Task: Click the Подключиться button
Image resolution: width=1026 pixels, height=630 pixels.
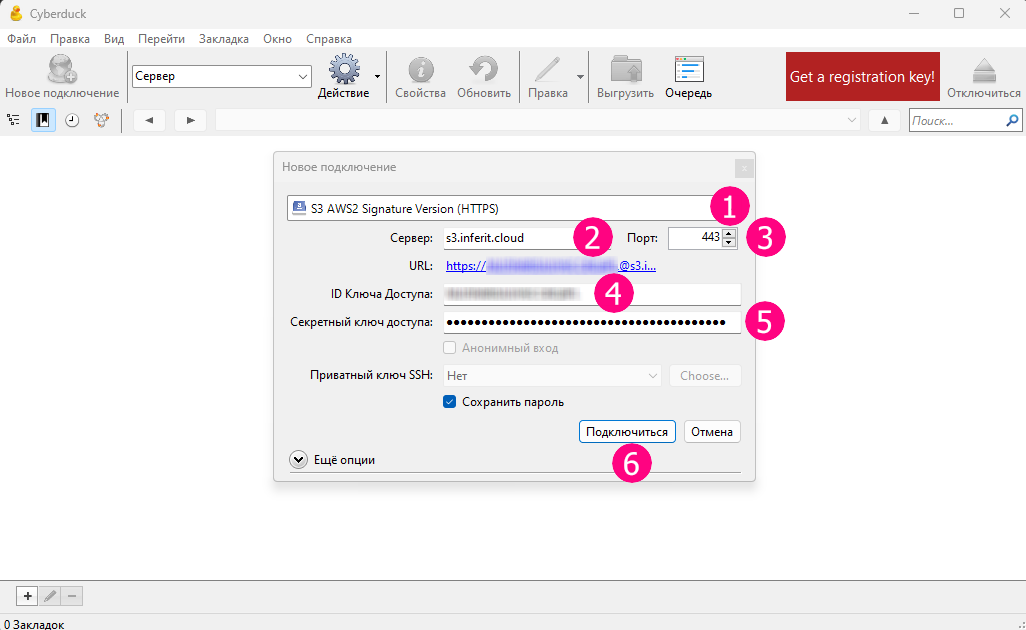Action: (x=627, y=432)
